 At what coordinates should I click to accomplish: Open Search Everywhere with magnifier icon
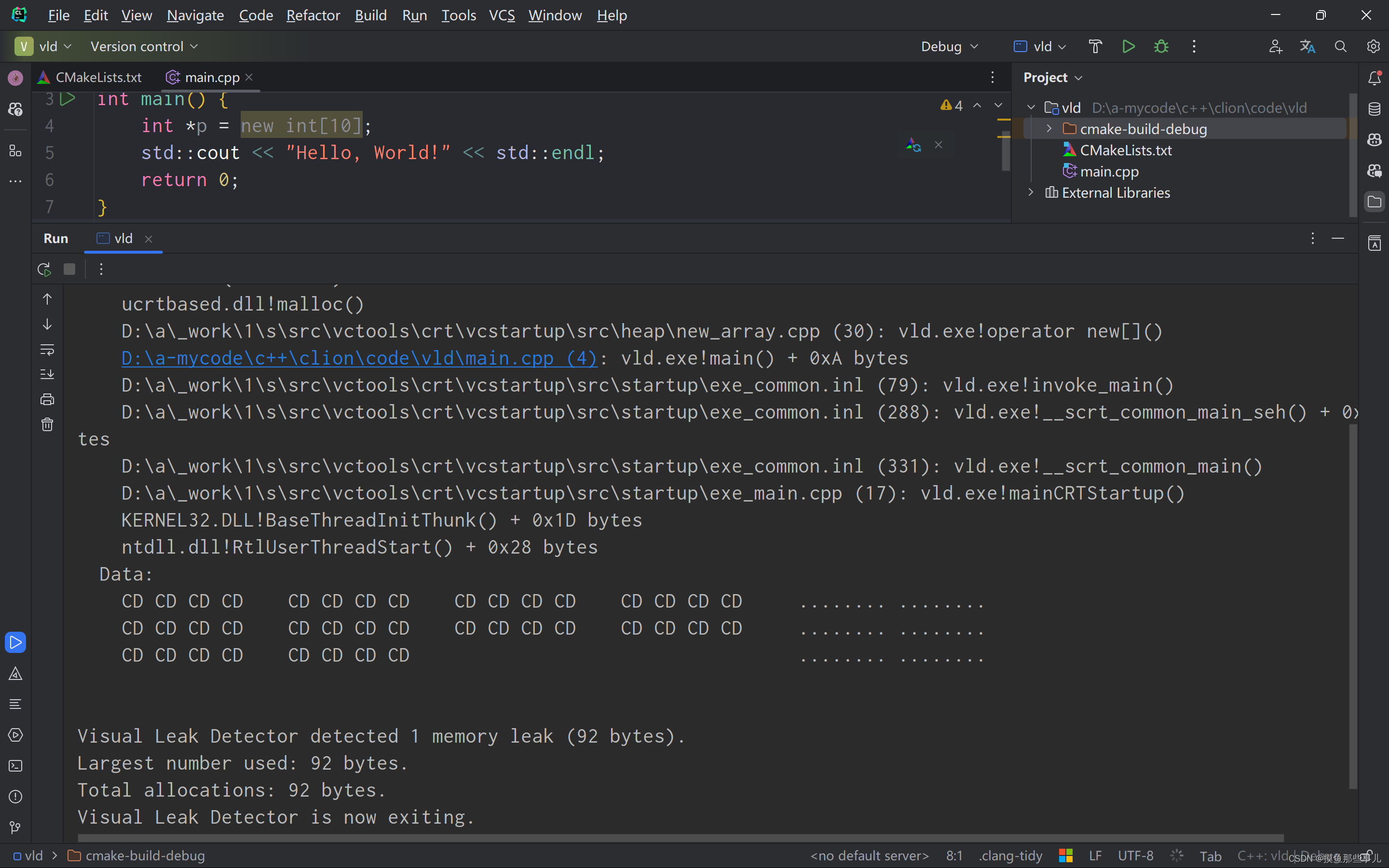(1341, 46)
